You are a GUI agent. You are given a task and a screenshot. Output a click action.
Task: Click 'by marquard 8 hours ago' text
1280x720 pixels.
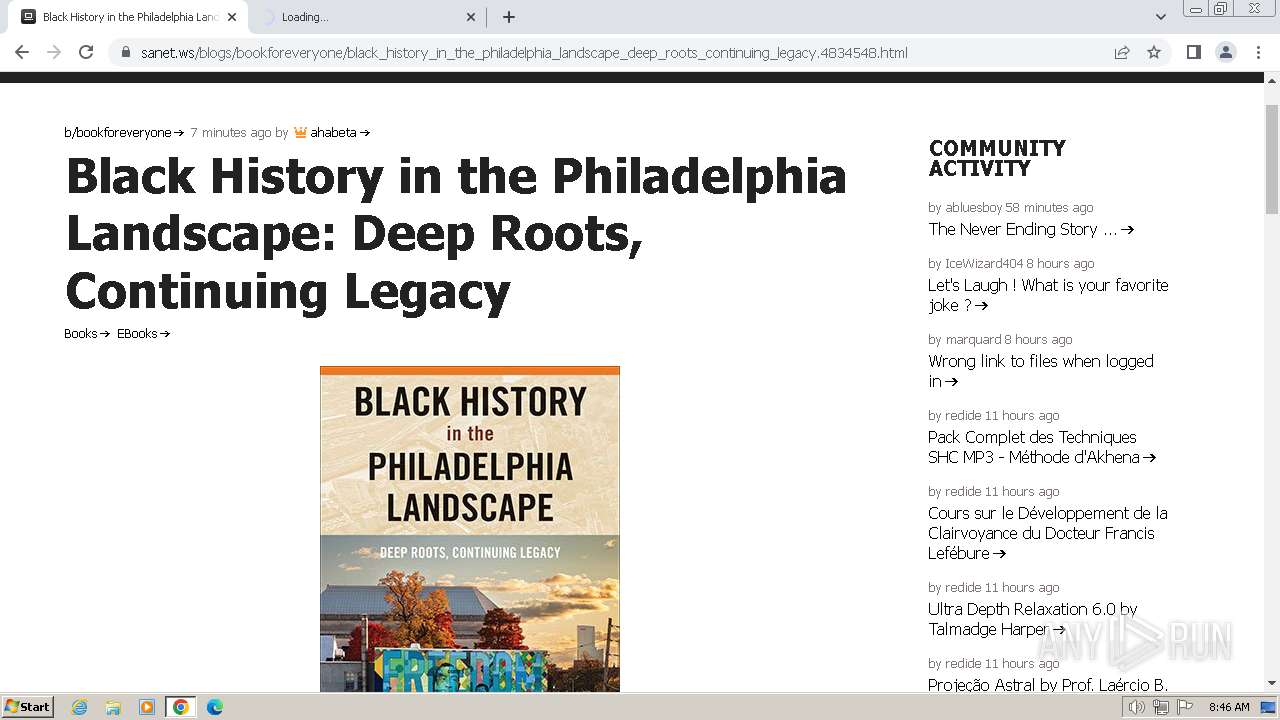1000,339
